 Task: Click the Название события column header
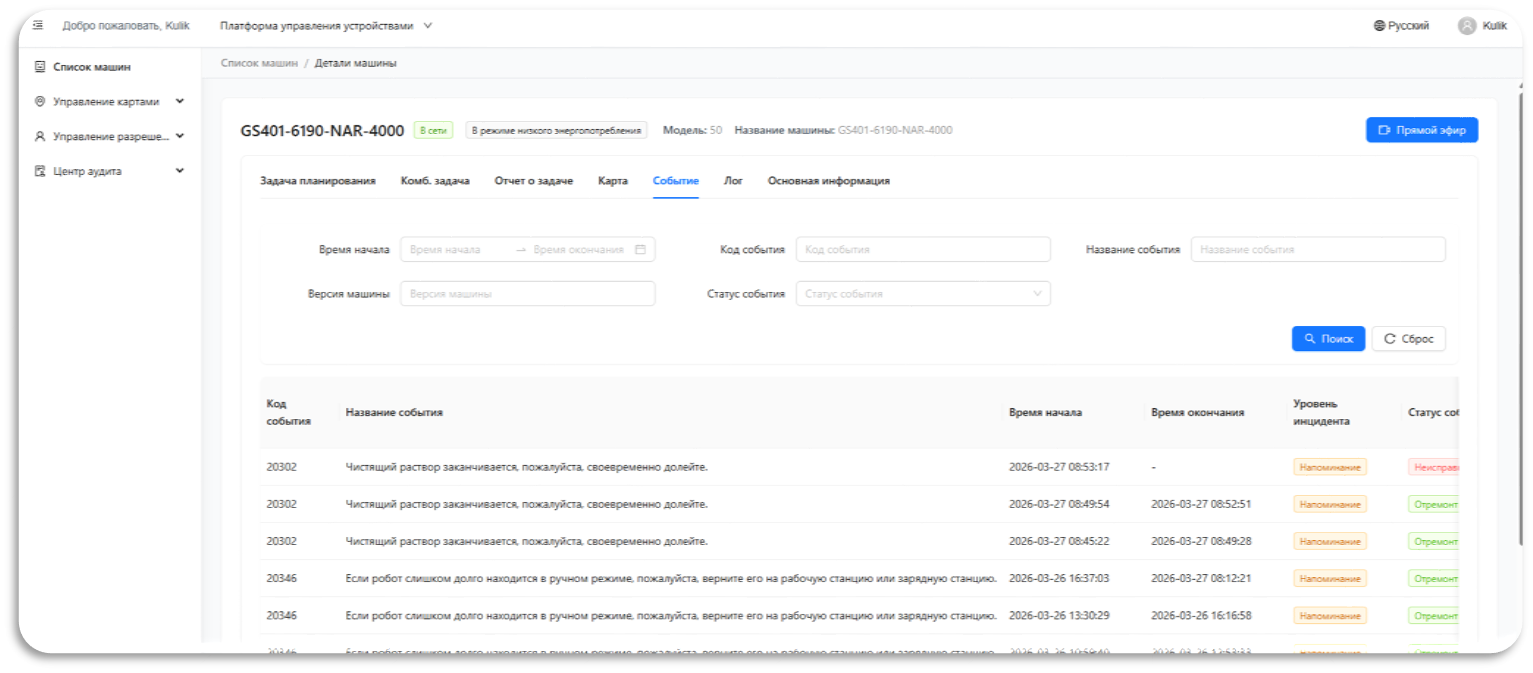click(x=394, y=412)
